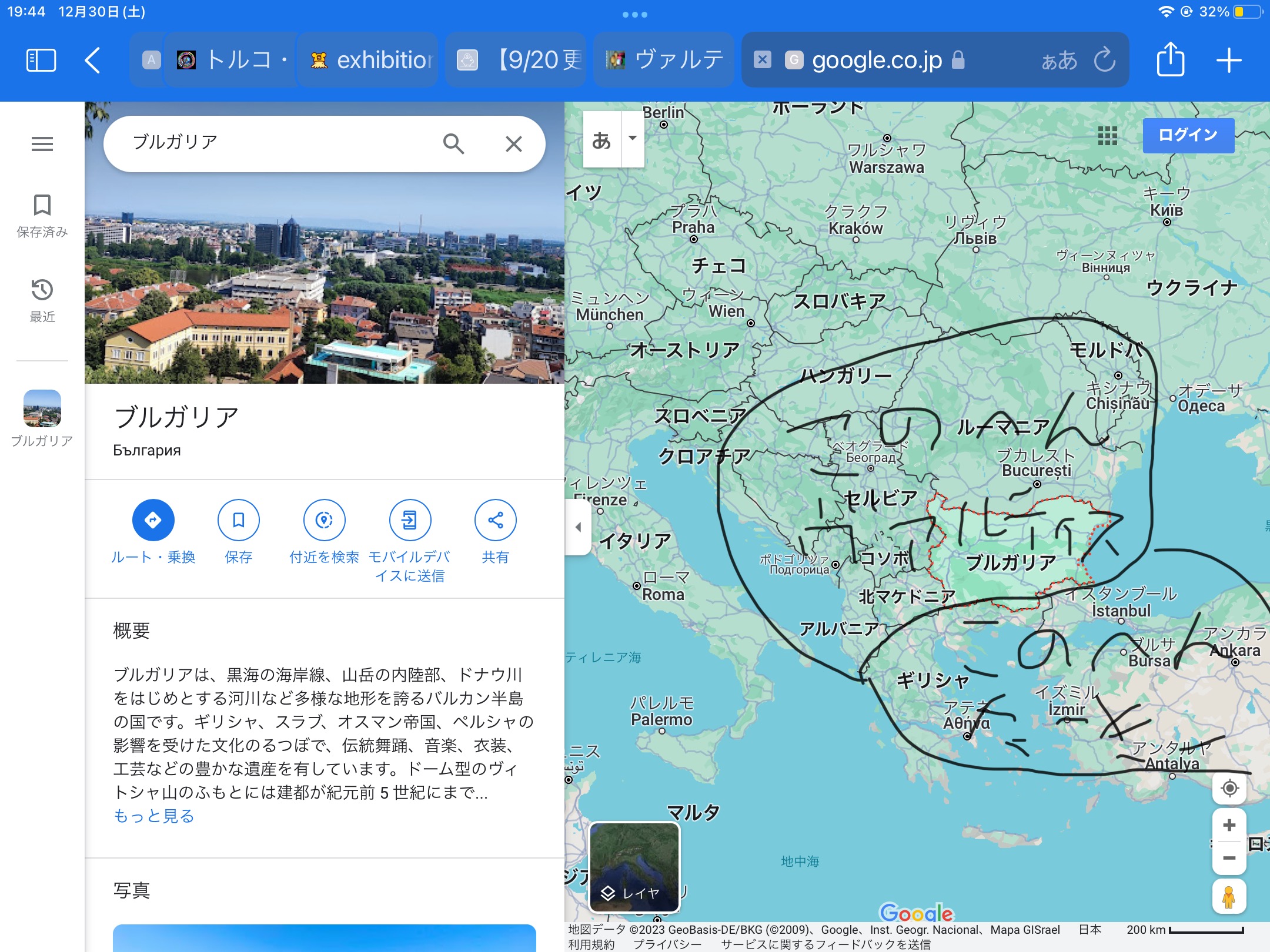
Task: Reload the google.co.jp page
Action: [1105, 60]
